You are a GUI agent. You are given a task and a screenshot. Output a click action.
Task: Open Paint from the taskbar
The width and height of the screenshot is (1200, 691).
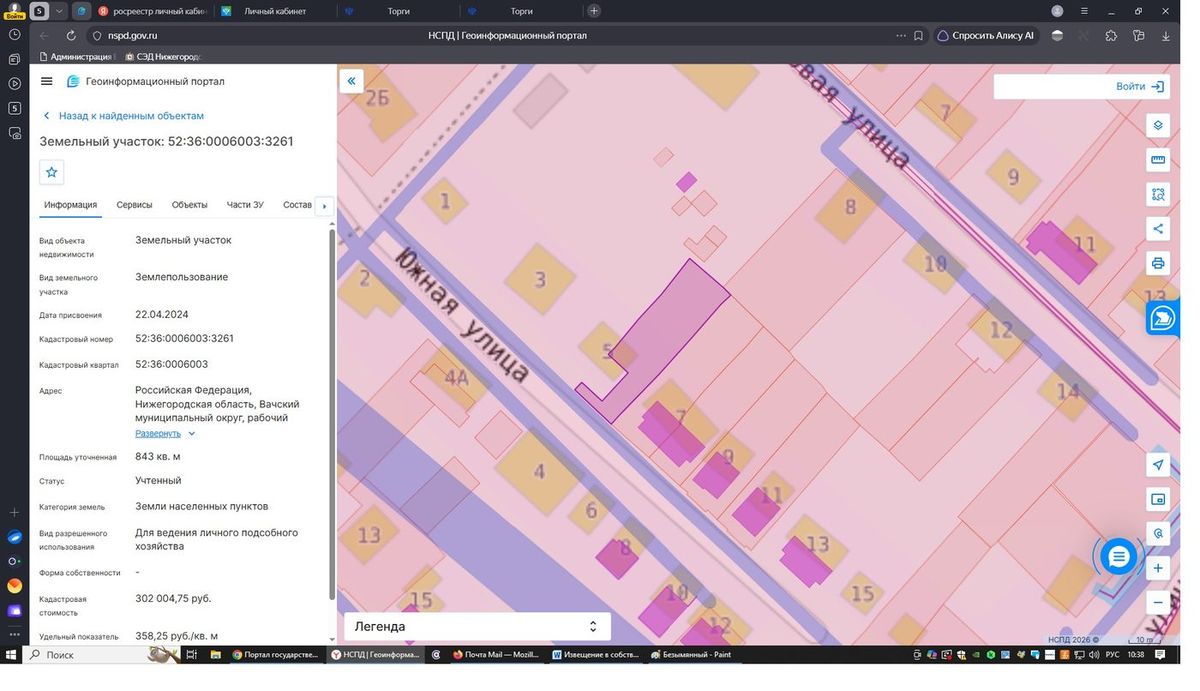coord(692,655)
